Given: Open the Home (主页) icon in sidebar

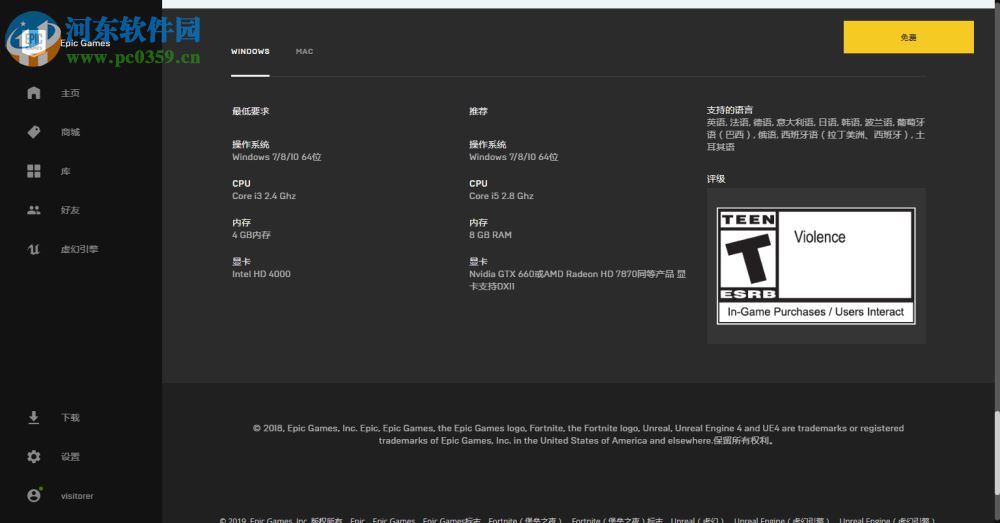Looking at the screenshot, I should point(34,92).
